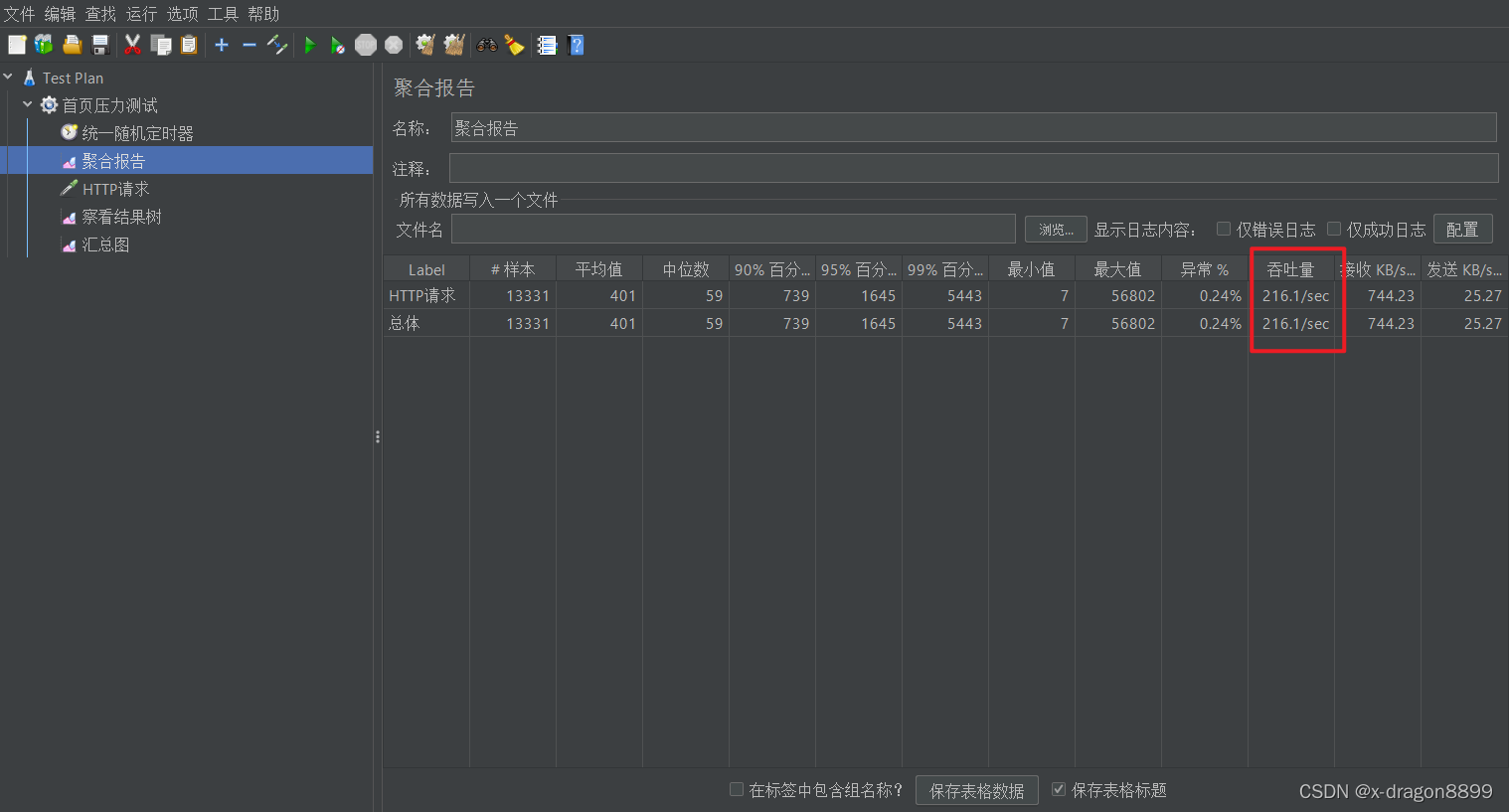Reset search with yellow broom icon
1509x812 pixels.
[514, 45]
